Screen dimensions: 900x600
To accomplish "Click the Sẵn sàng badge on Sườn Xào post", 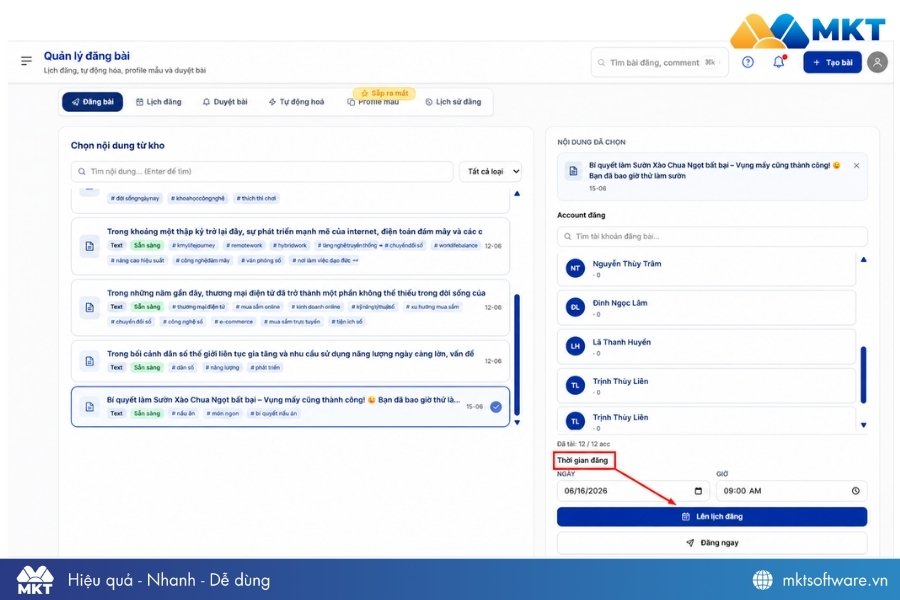I will pos(147,413).
